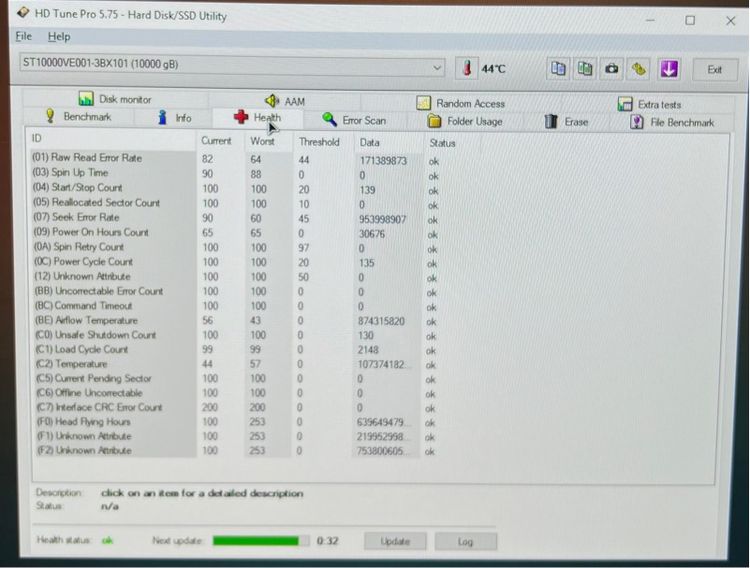Image resolution: width=750 pixels, height=568 pixels.
Task: Switch to the Benchmark tab
Action: tap(78, 116)
